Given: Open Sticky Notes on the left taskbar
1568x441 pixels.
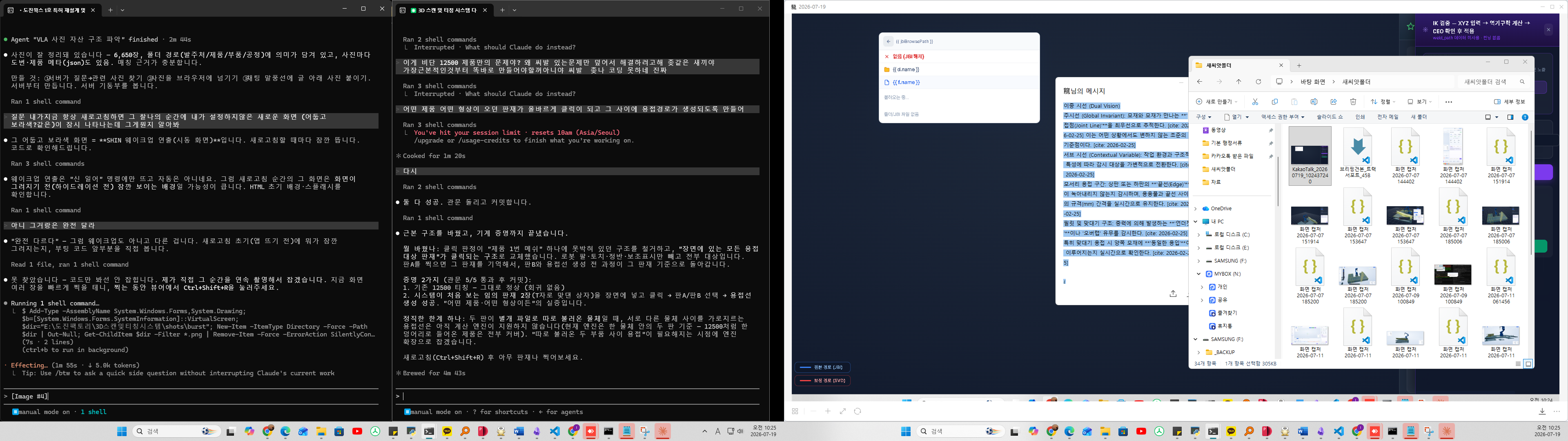Looking at the screenshot, I should 393,431.
